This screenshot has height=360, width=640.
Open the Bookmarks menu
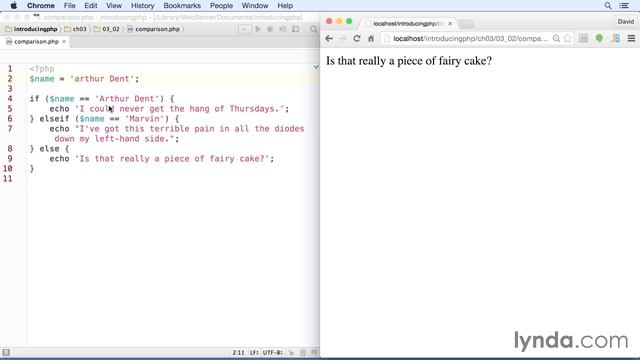[182, 6]
